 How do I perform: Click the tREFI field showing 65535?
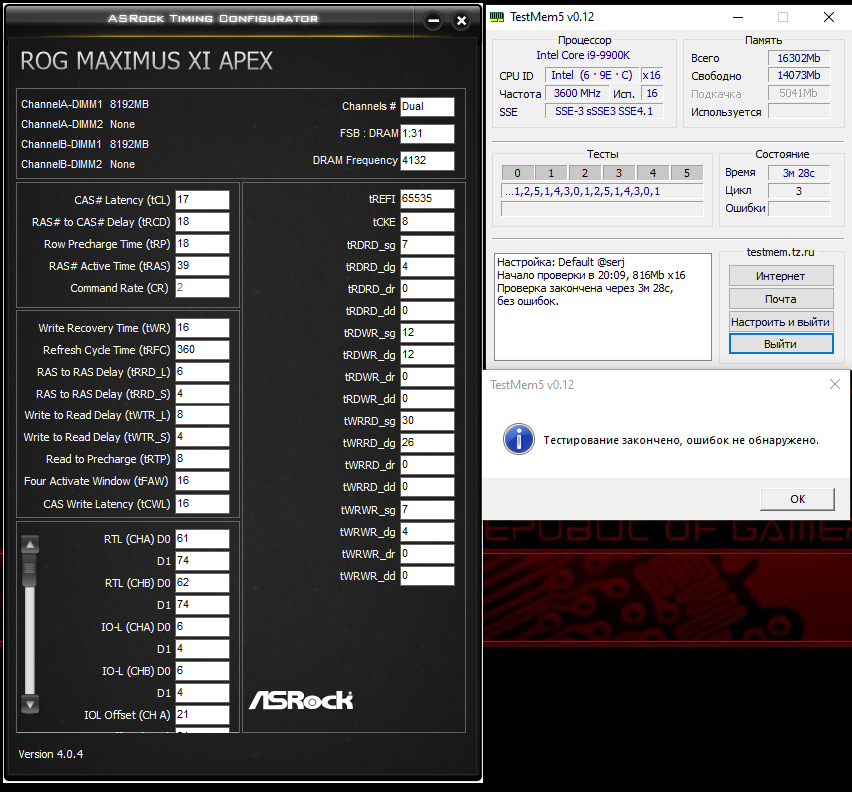pos(427,199)
